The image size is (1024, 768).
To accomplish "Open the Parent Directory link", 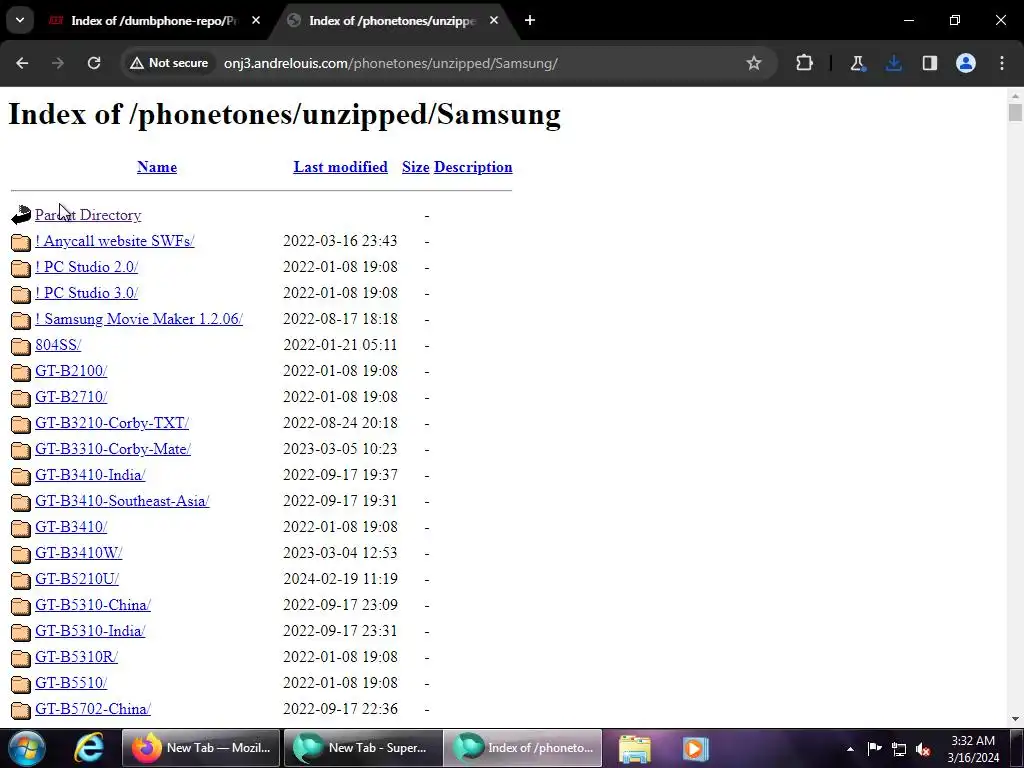I will [88, 215].
